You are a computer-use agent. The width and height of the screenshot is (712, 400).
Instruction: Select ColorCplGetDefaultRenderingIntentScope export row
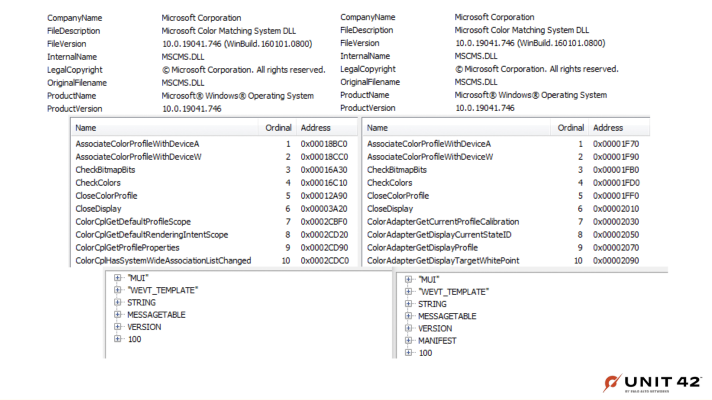(x=214, y=235)
